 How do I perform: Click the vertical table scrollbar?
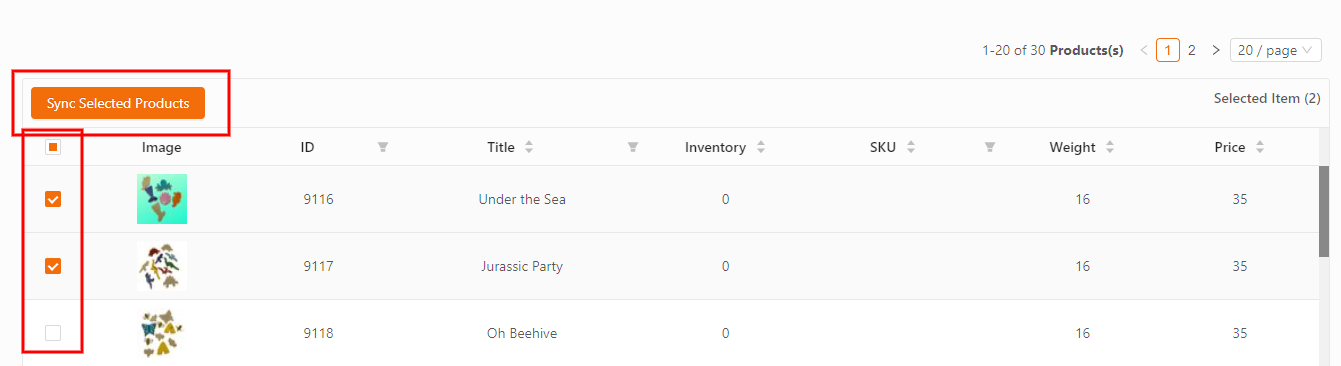click(x=1323, y=210)
